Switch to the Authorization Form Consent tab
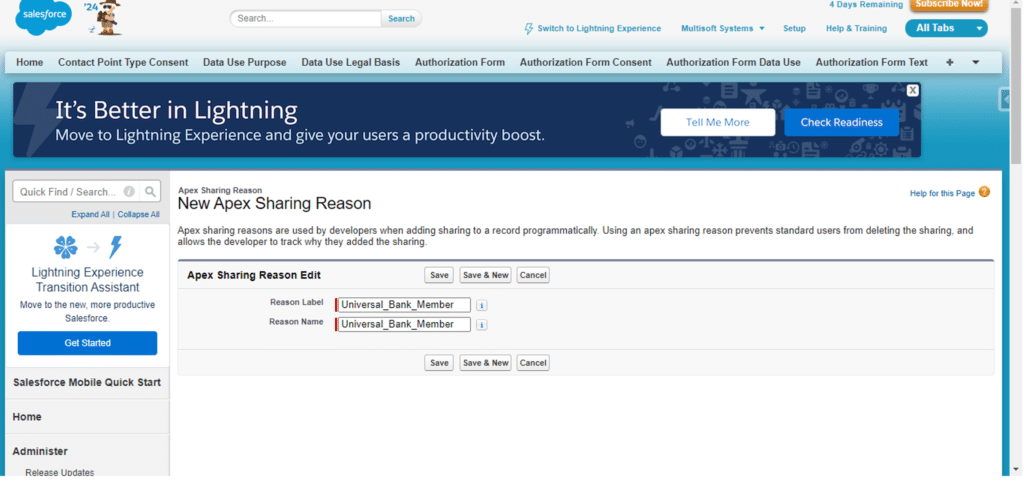Image resolution: width=1024 pixels, height=481 pixels. pyautogui.click(x=585, y=62)
